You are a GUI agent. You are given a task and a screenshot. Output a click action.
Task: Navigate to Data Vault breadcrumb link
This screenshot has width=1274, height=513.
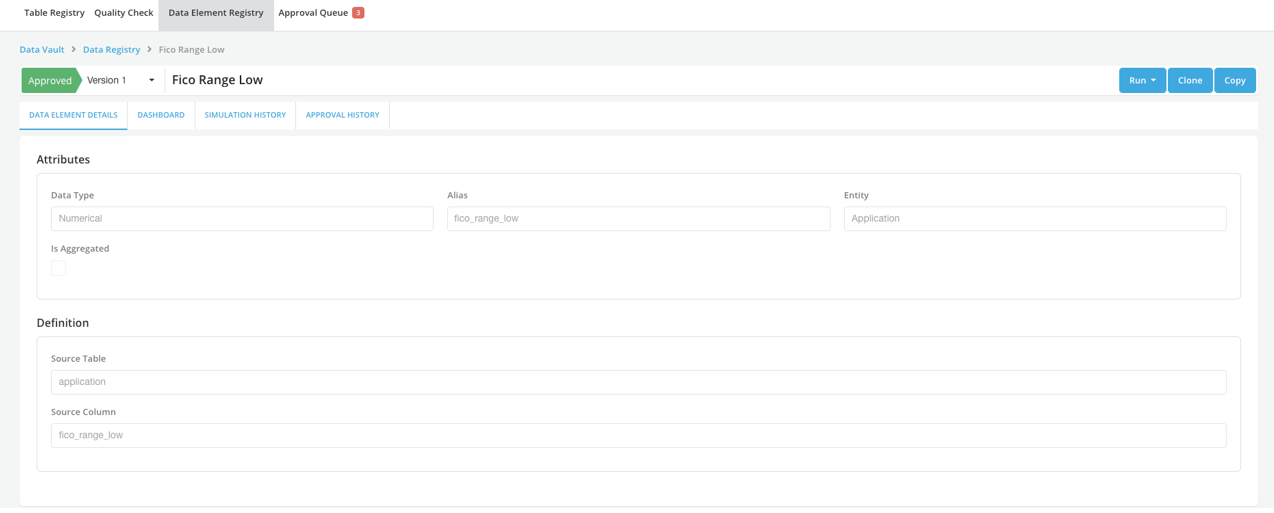[42, 50]
